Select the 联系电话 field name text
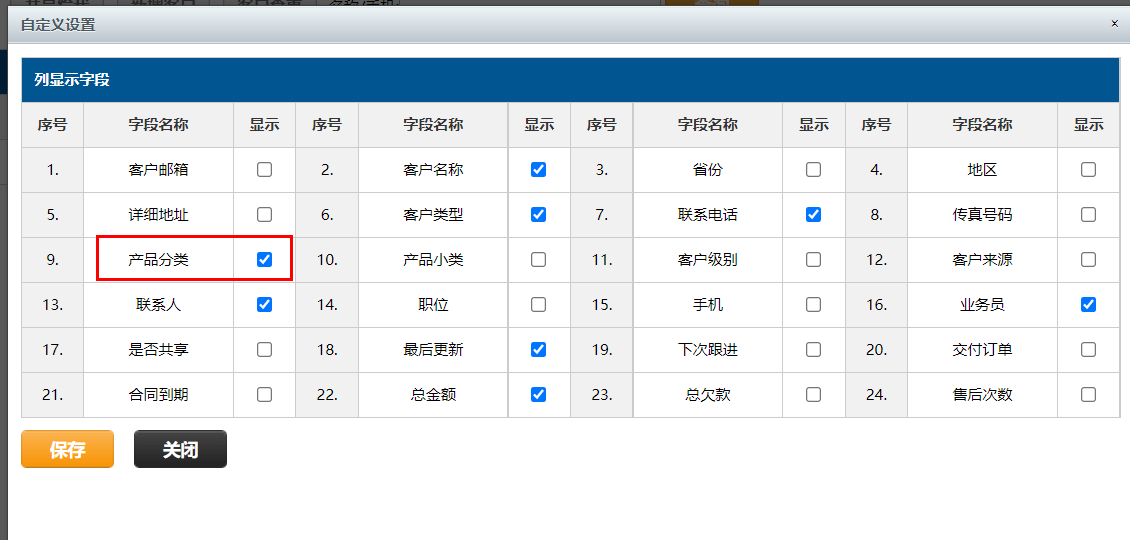The image size is (1130, 540). pyautogui.click(x=708, y=215)
